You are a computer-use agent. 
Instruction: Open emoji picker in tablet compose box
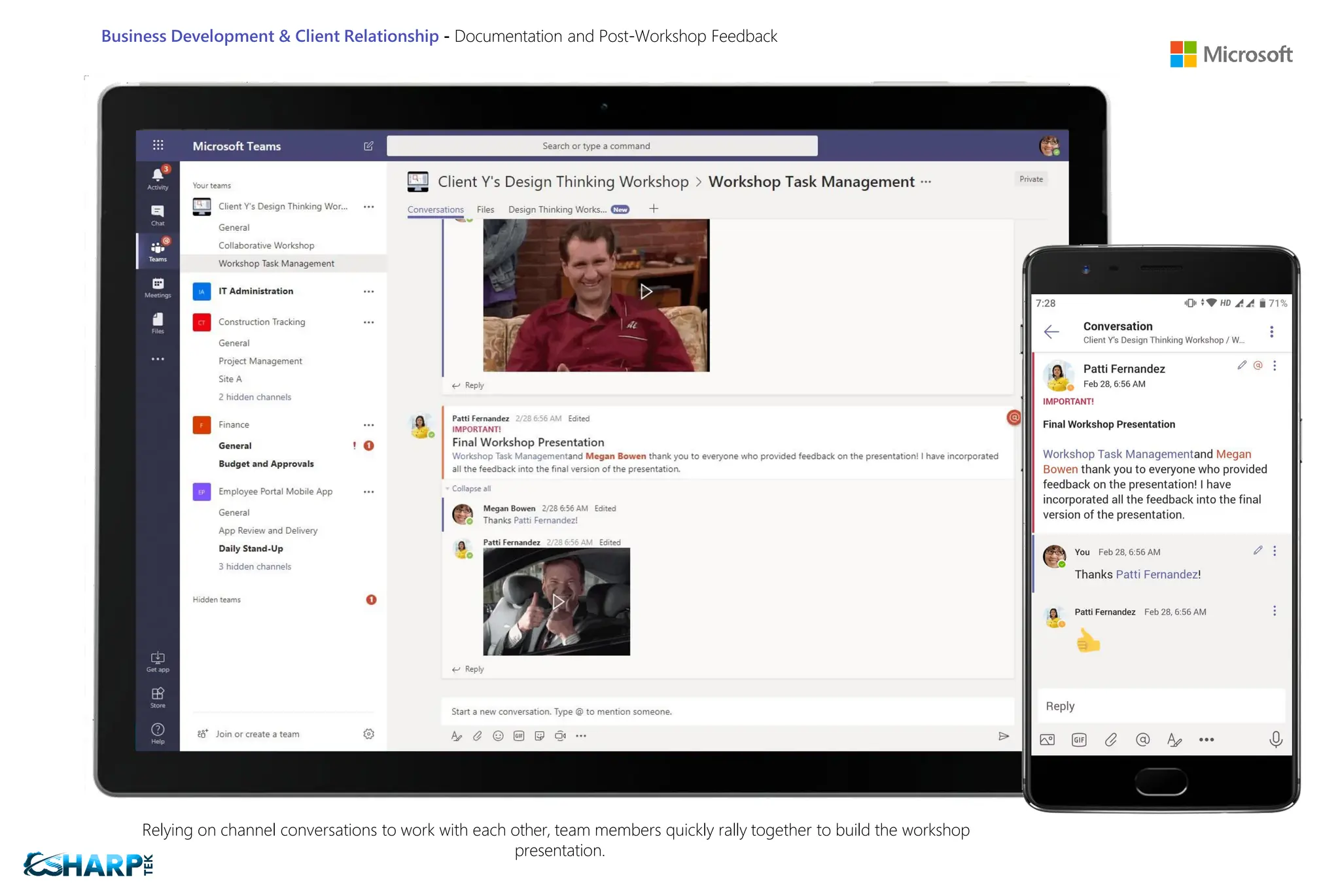tap(498, 736)
